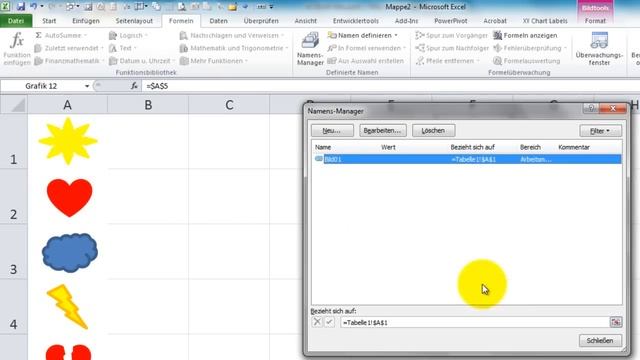Select the red heart picture in row 2
Viewport: 640px width, 360px height.
point(69,198)
